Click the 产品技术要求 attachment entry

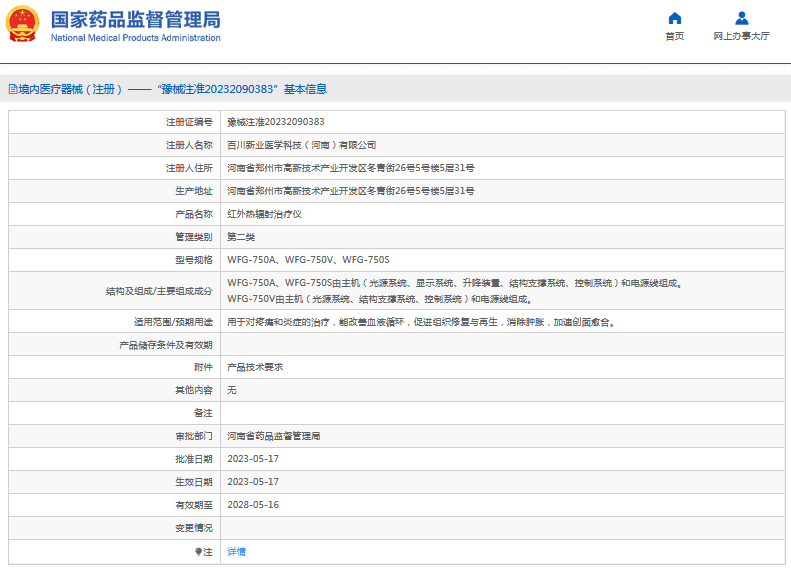254,367
